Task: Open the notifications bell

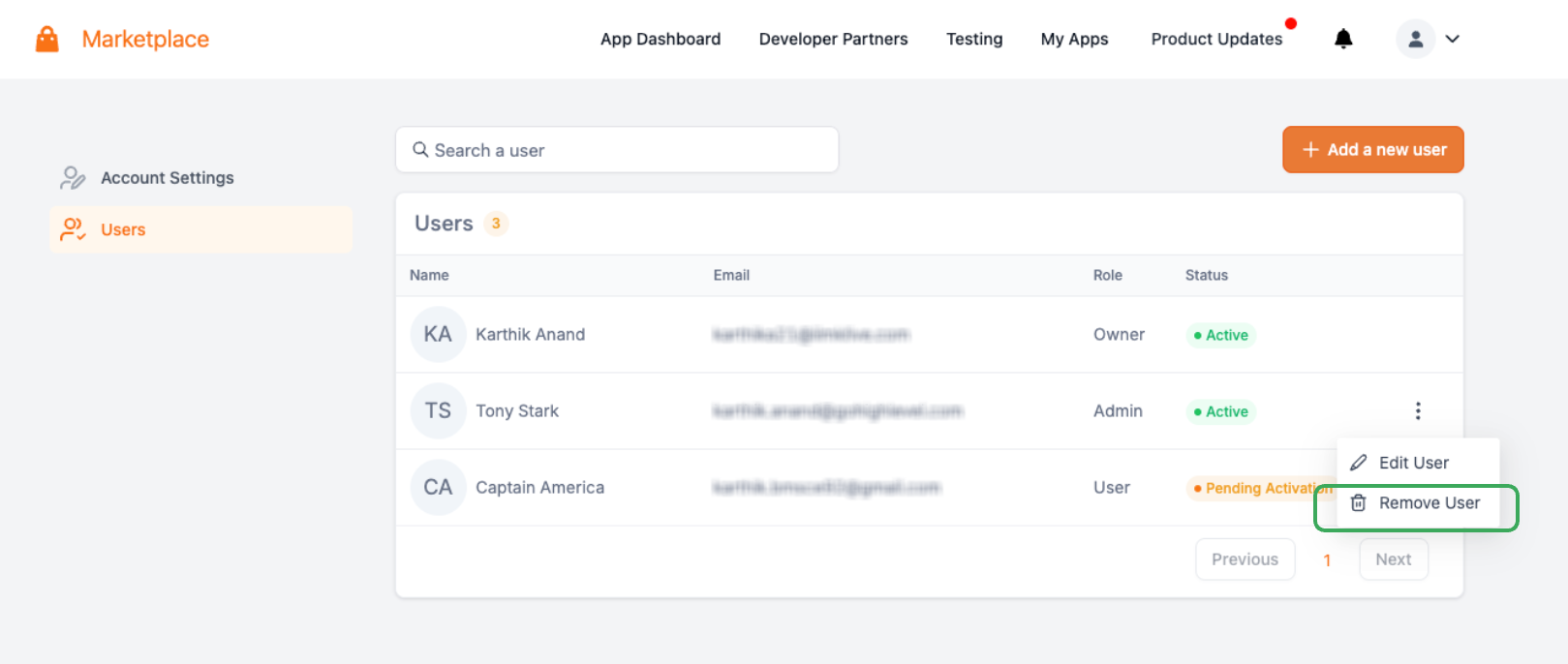Action: click(x=1343, y=39)
